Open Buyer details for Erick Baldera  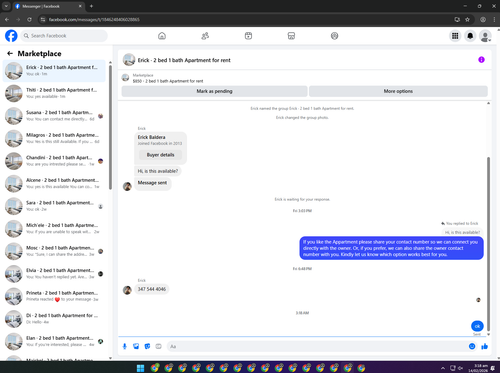pyautogui.click(x=160, y=155)
